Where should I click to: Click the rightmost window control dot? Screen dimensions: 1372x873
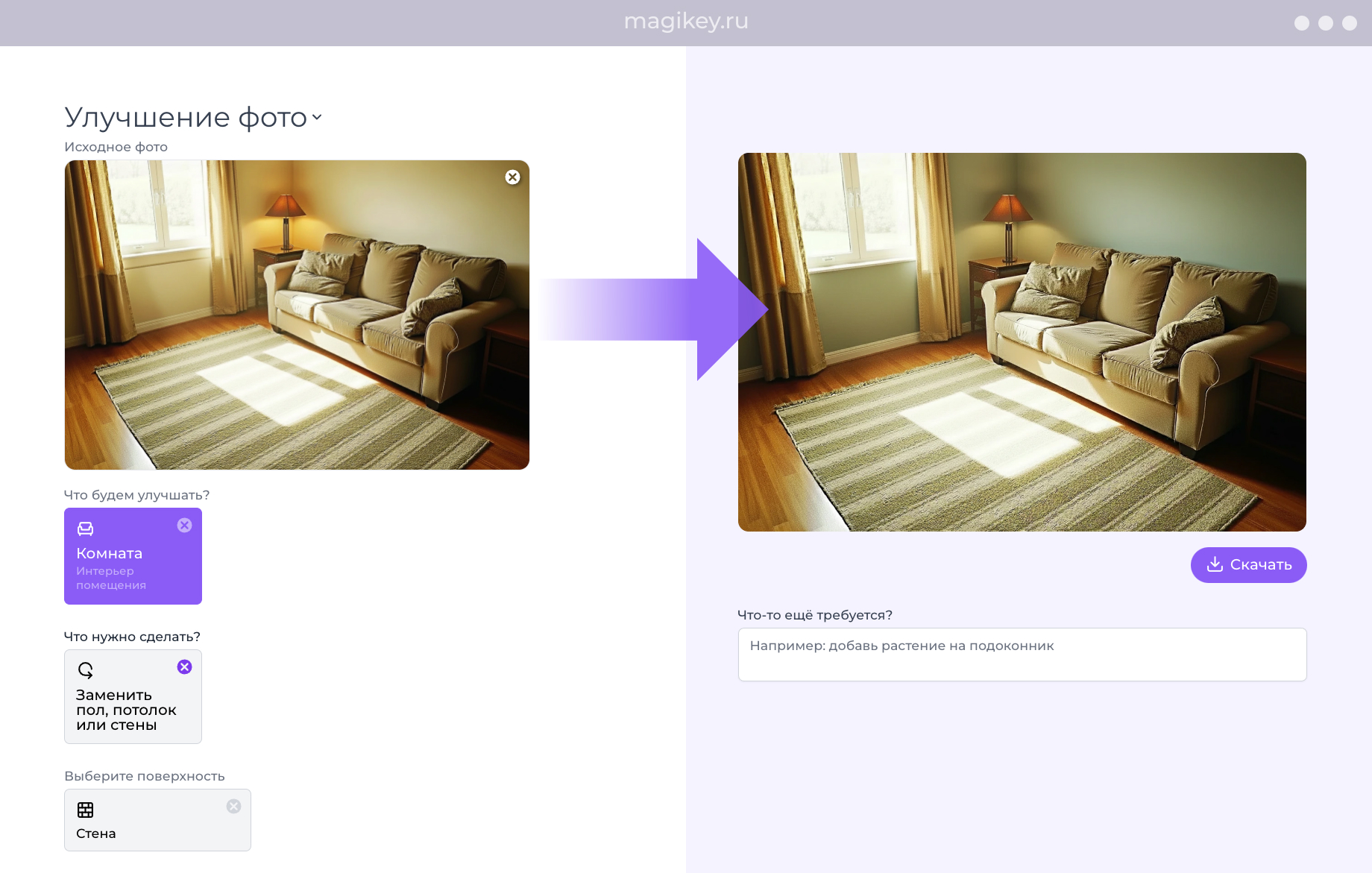pos(1350,23)
